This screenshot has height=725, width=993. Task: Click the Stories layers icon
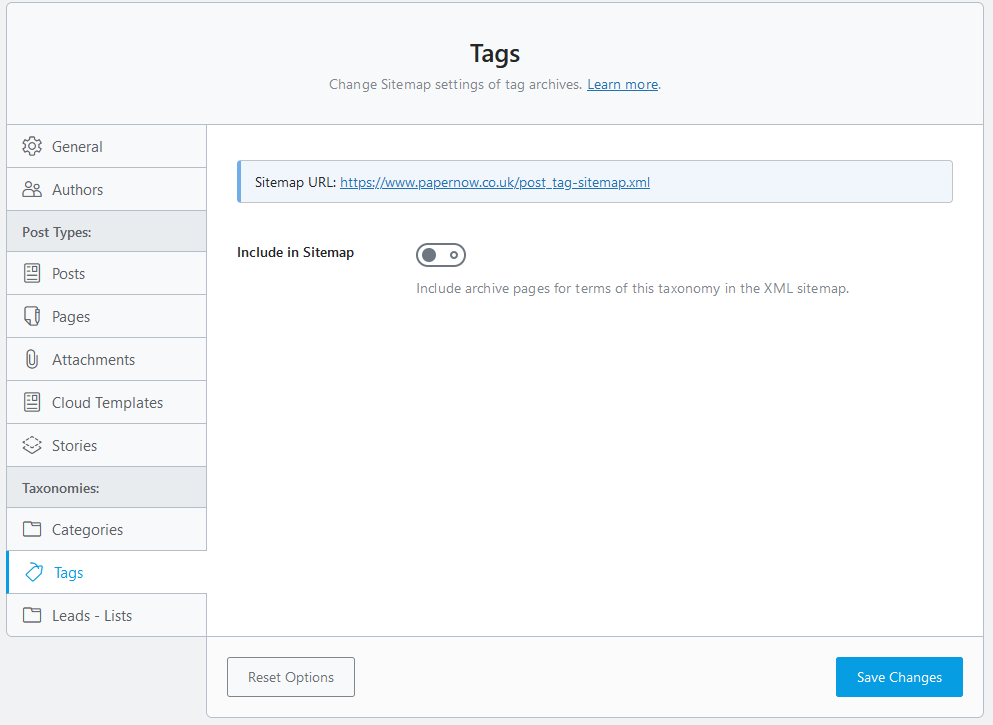coord(32,445)
